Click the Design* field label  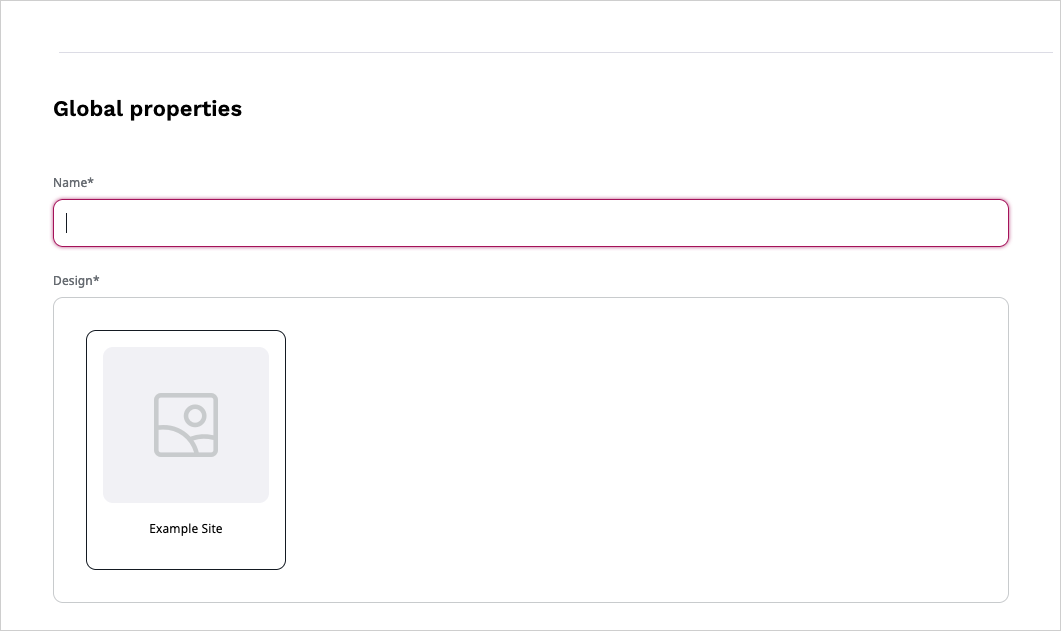tap(76, 281)
